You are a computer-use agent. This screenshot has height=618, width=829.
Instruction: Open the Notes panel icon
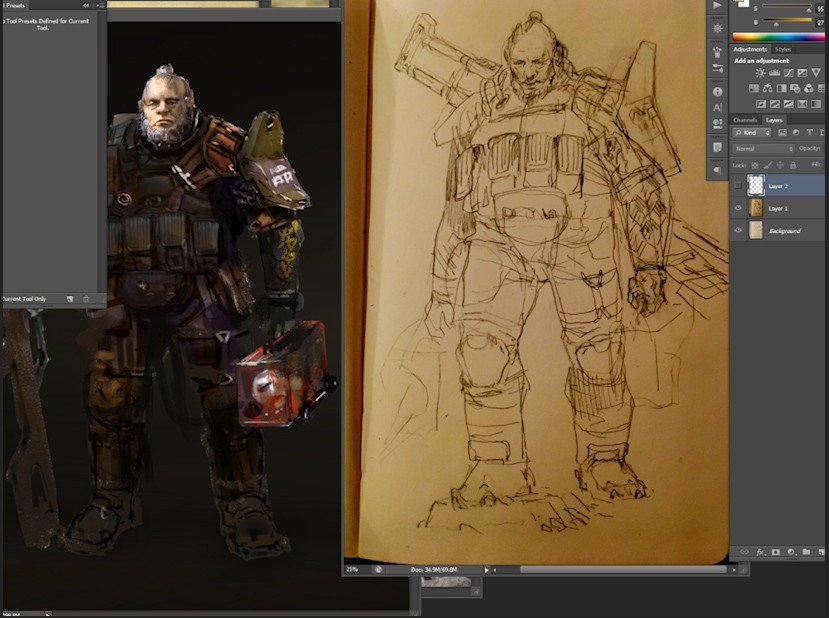[x=717, y=147]
